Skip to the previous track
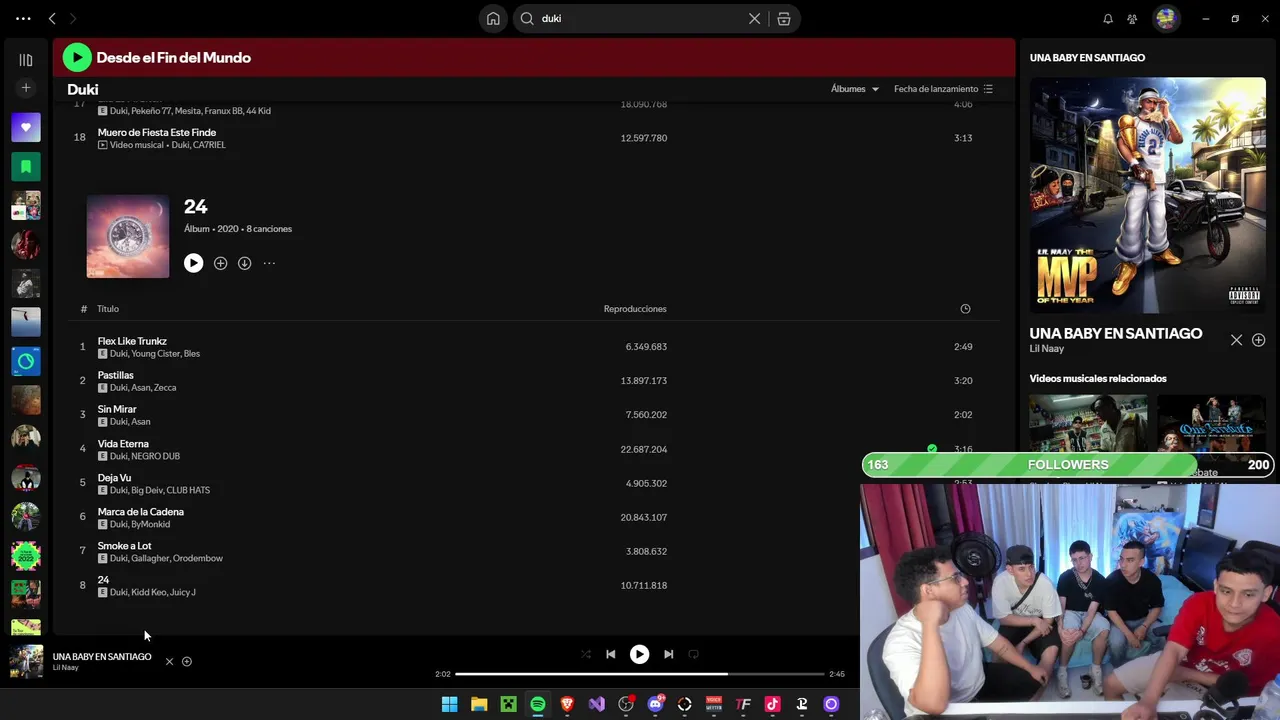 (x=610, y=654)
